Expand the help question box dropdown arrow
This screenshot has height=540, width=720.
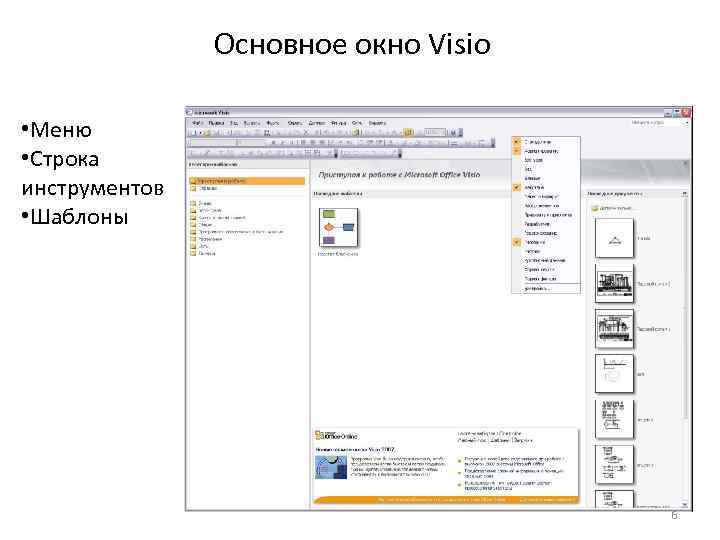687,123
